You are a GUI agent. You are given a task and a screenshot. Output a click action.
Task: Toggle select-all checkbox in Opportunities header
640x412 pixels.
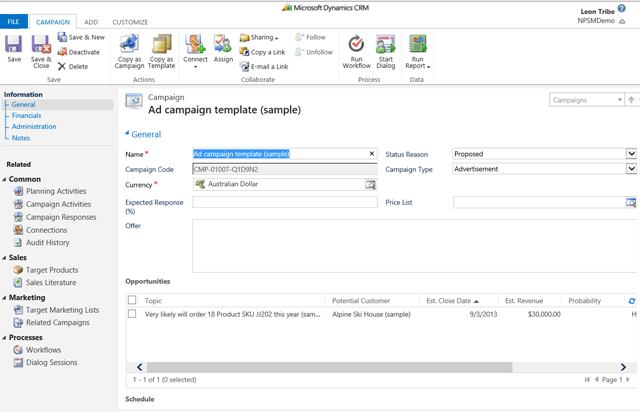(x=132, y=300)
